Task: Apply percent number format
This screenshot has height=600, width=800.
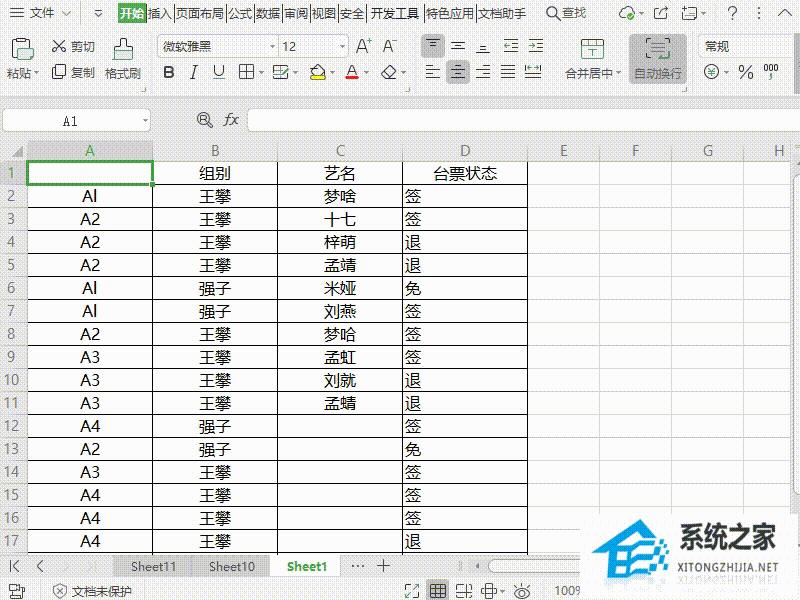Action: pos(745,72)
